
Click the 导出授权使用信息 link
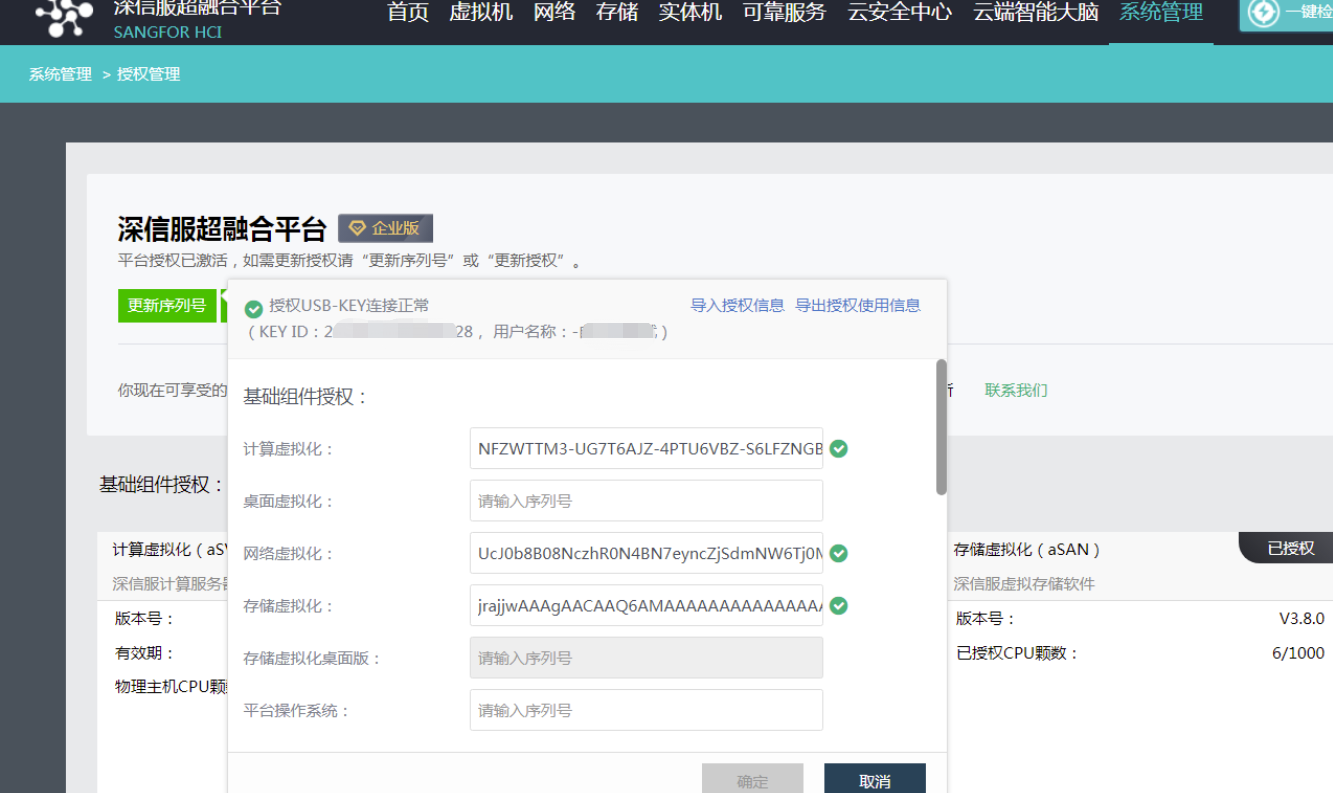pyautogui.click(x=857, y=305)
